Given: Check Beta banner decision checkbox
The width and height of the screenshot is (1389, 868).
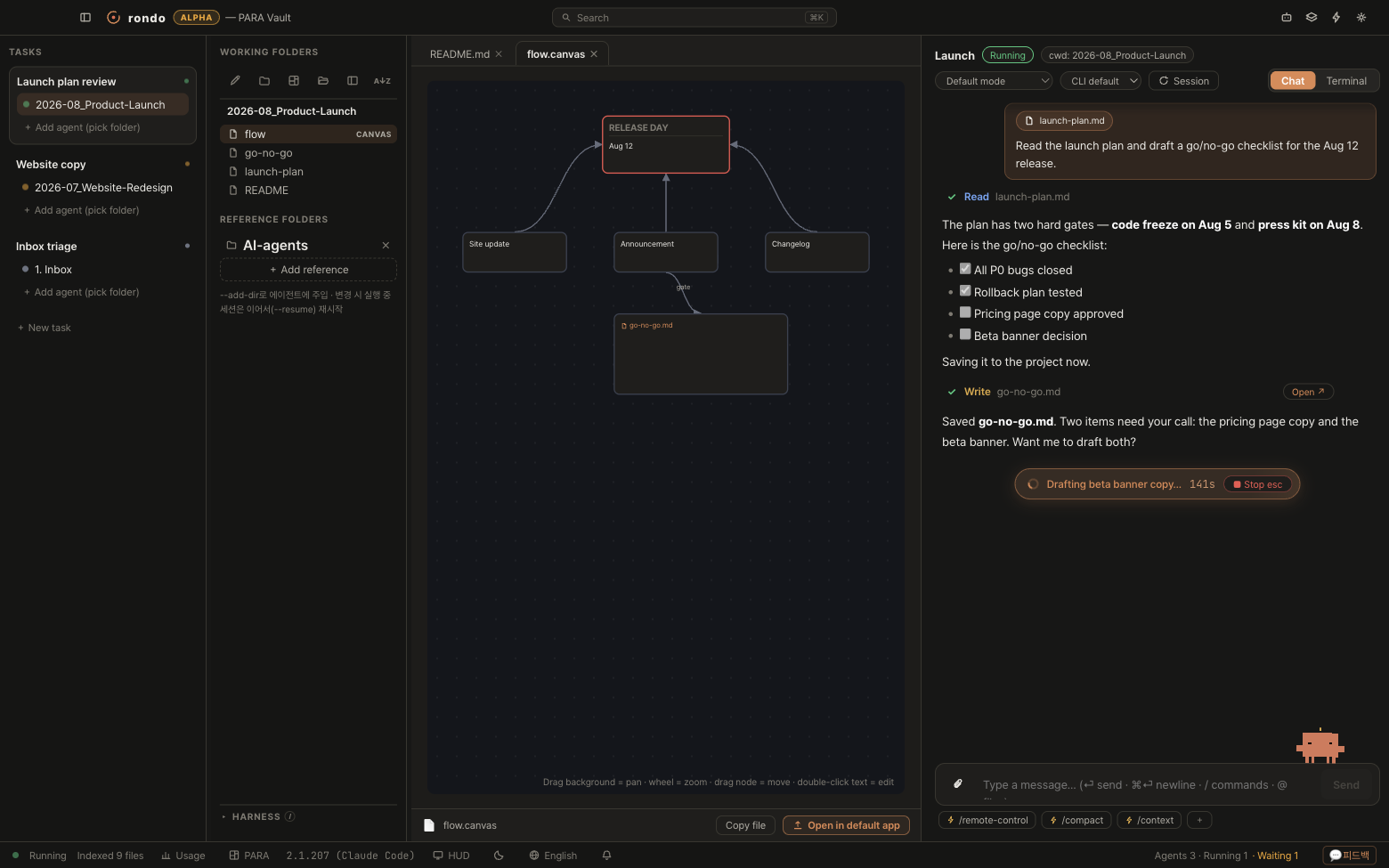Looking at the screenshot, I should tap(965, 335).
